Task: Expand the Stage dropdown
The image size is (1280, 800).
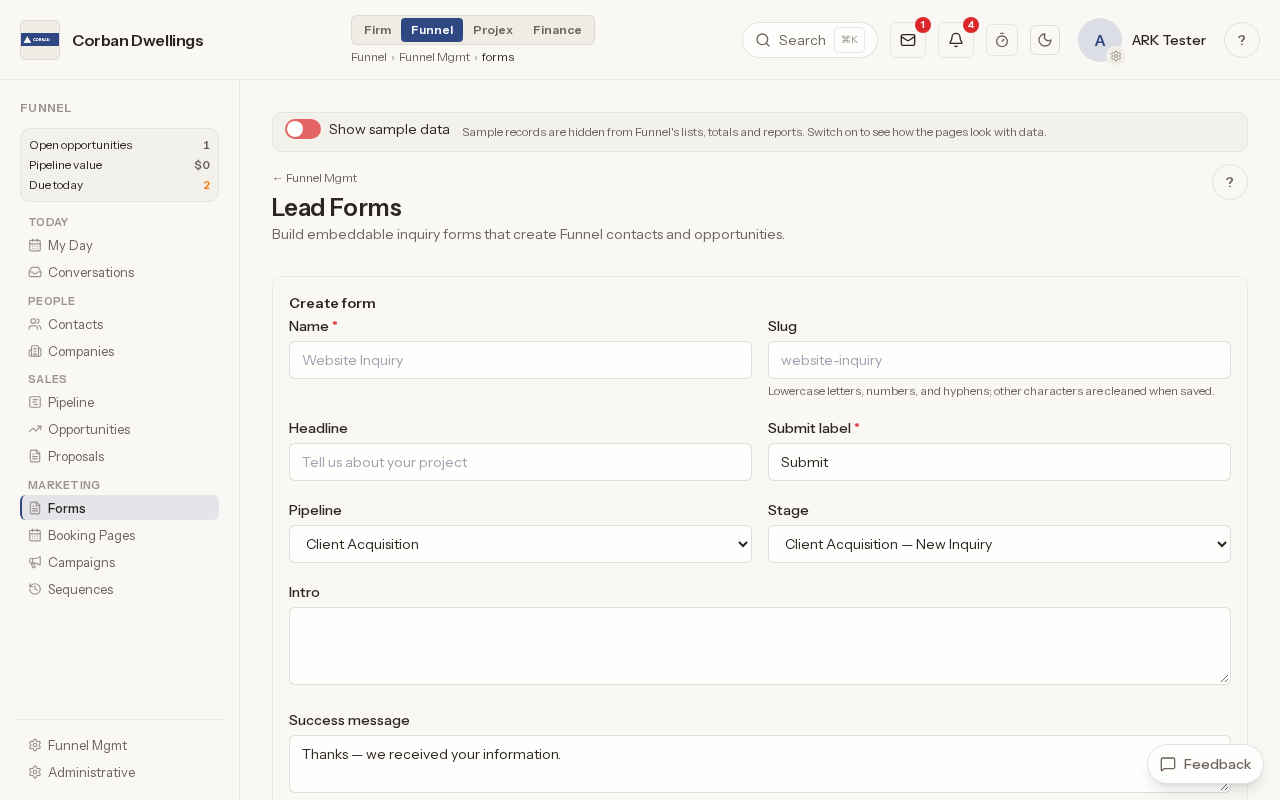Action: tap(999, 544)
